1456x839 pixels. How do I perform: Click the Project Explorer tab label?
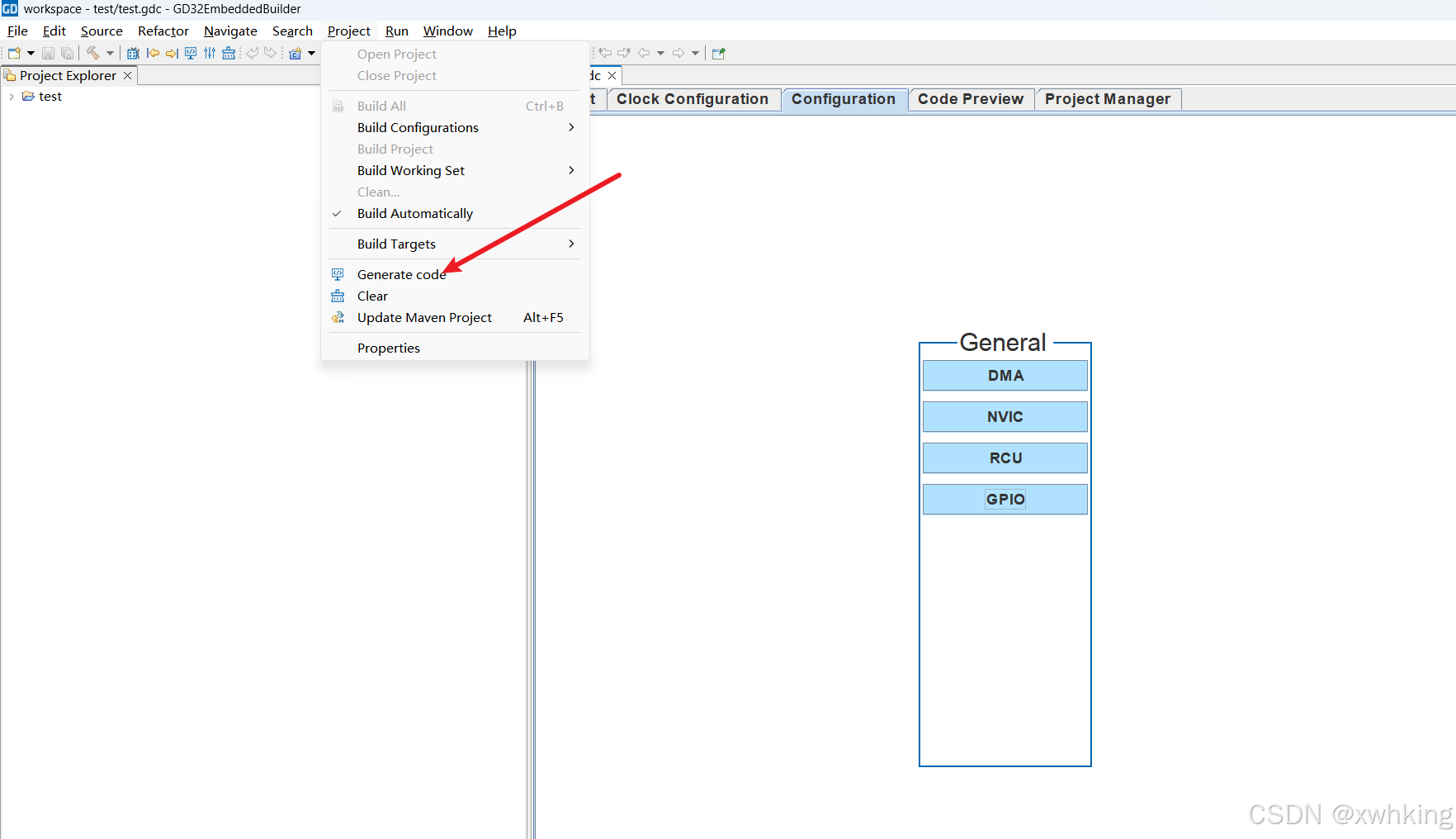[68, 75]
